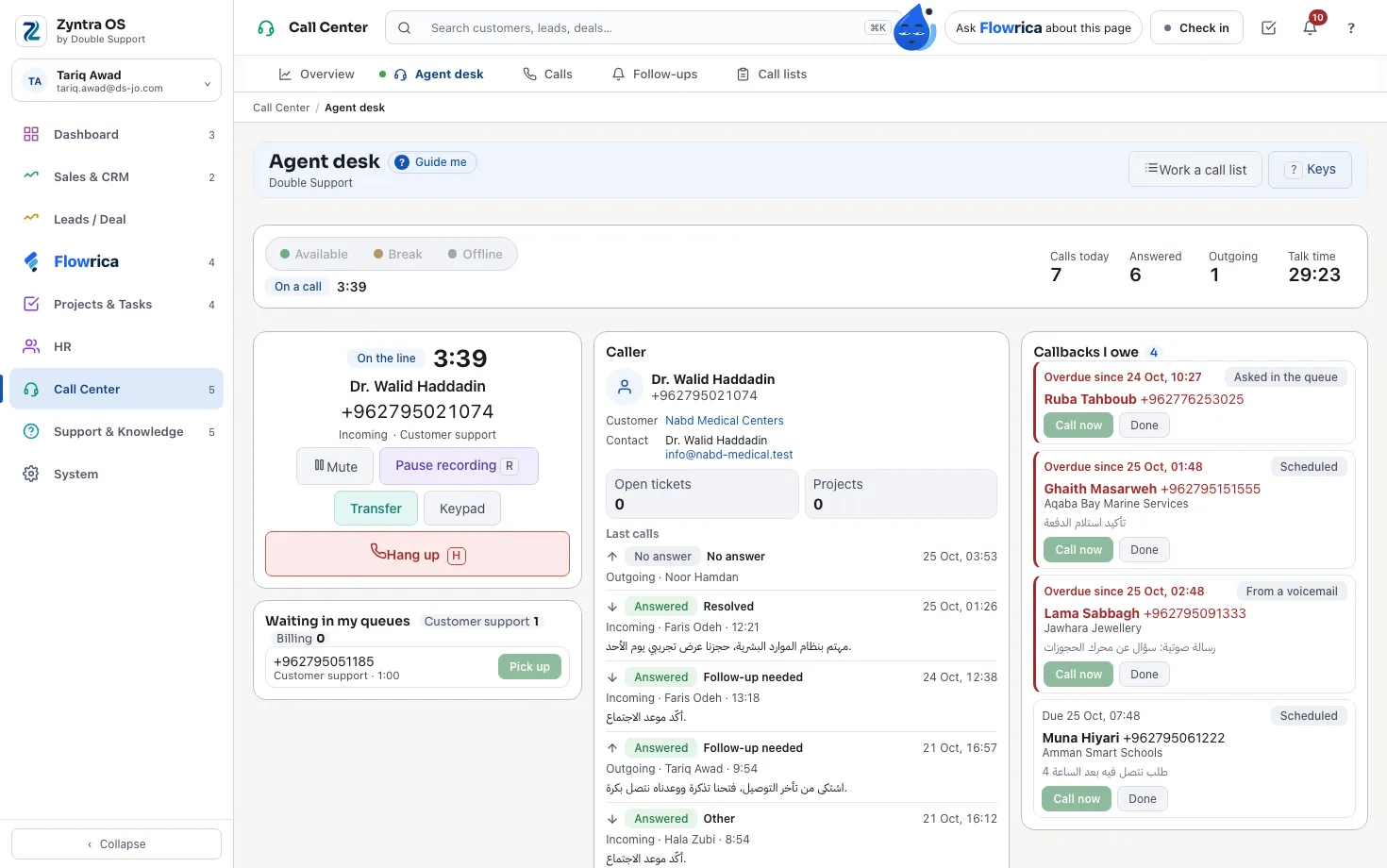
Task: Open Nabd Medical Centers customer link
Action: pos(725,421)
